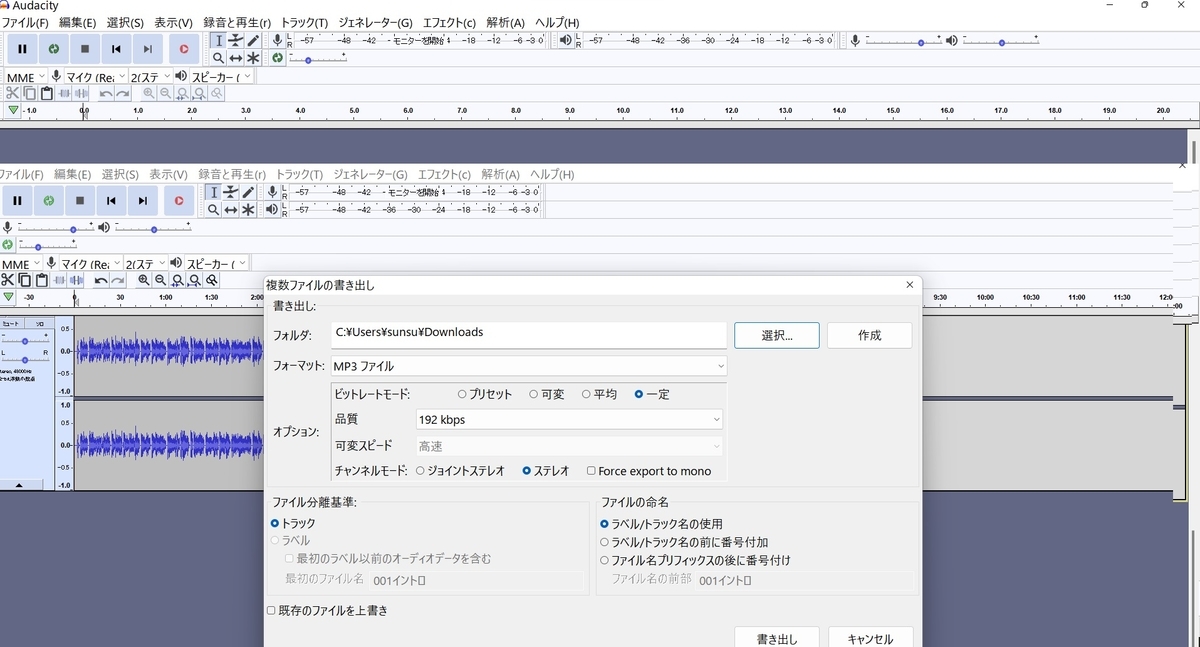Click the 選択... folder button
Viewport: 1200px width, 647px height.
(x=777, y=335)
